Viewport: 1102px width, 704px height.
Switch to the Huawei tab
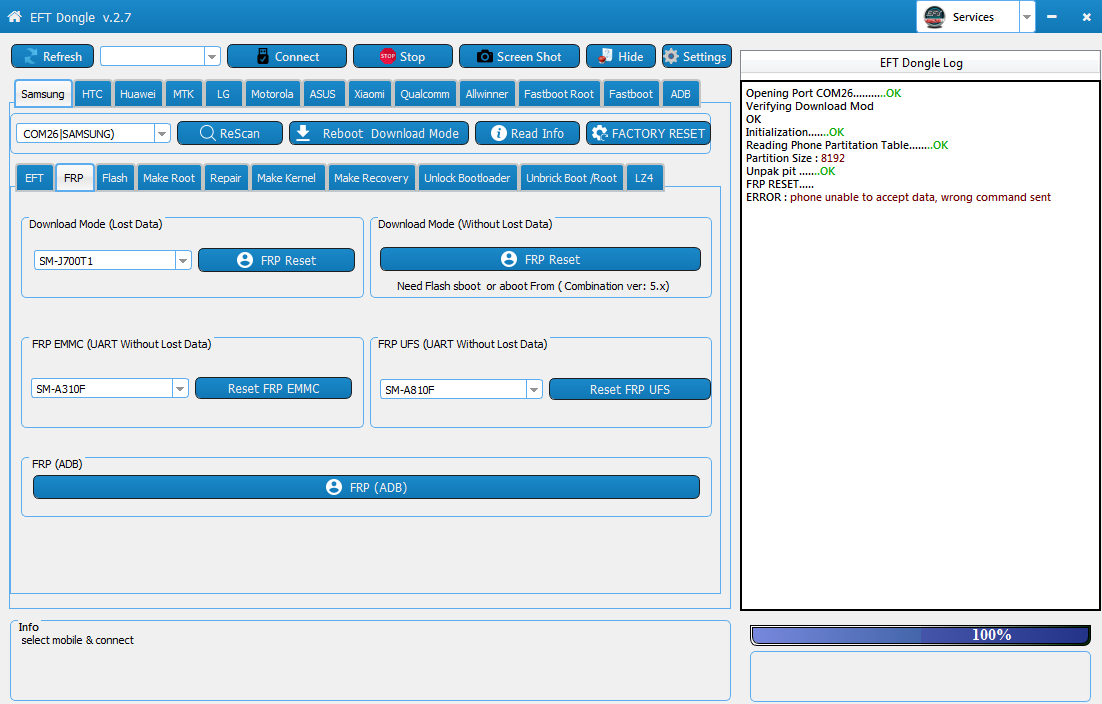[x=138, y=93]
